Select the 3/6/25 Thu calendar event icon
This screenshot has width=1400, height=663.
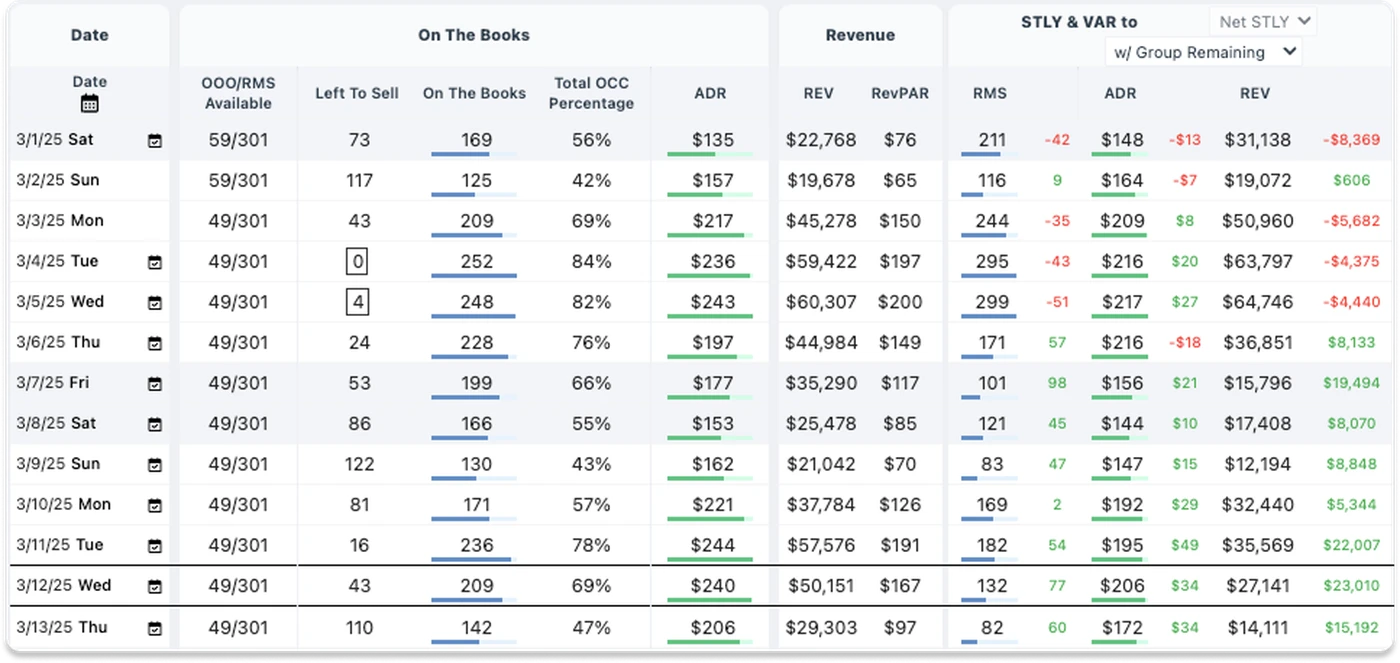pos(155,343)
